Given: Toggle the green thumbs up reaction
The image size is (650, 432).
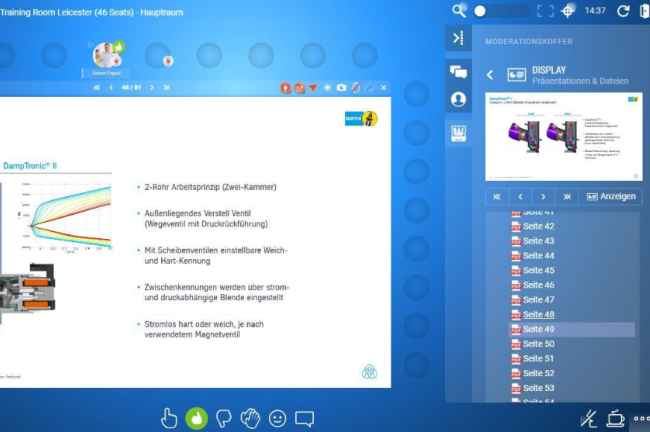Looking at the screenshot, I should [196, 418].
